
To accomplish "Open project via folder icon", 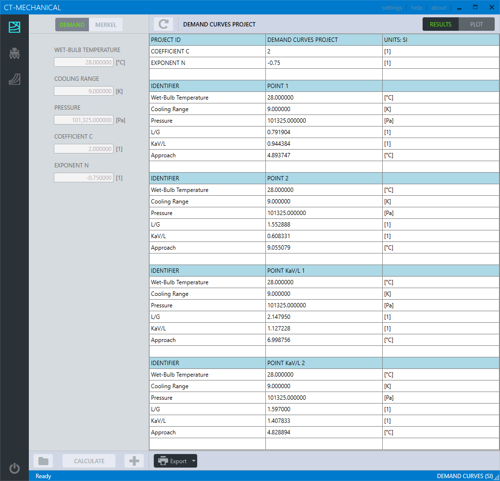I will coord(43,461).
